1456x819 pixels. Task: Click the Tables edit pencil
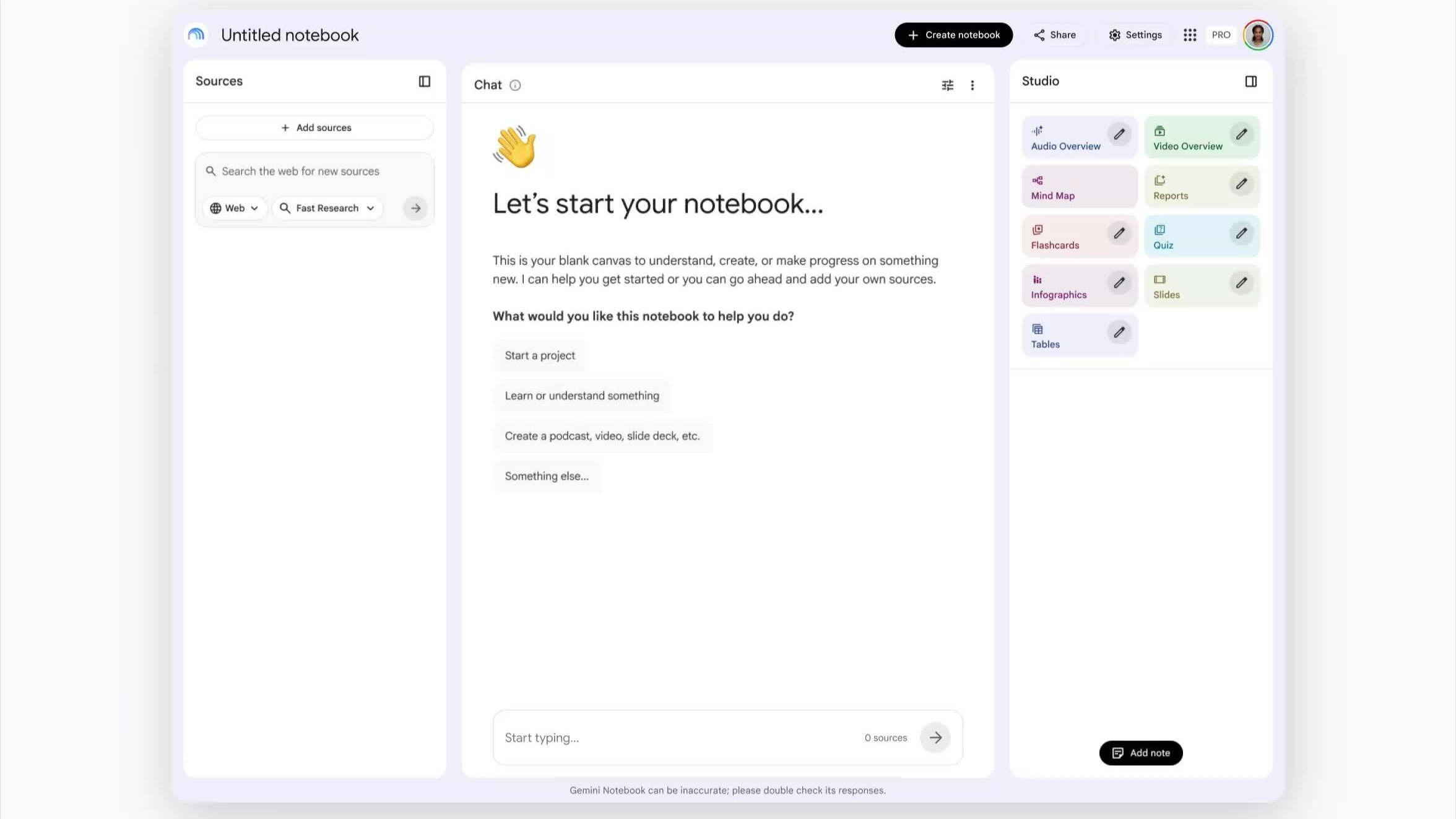click(x=1119, y=332)
